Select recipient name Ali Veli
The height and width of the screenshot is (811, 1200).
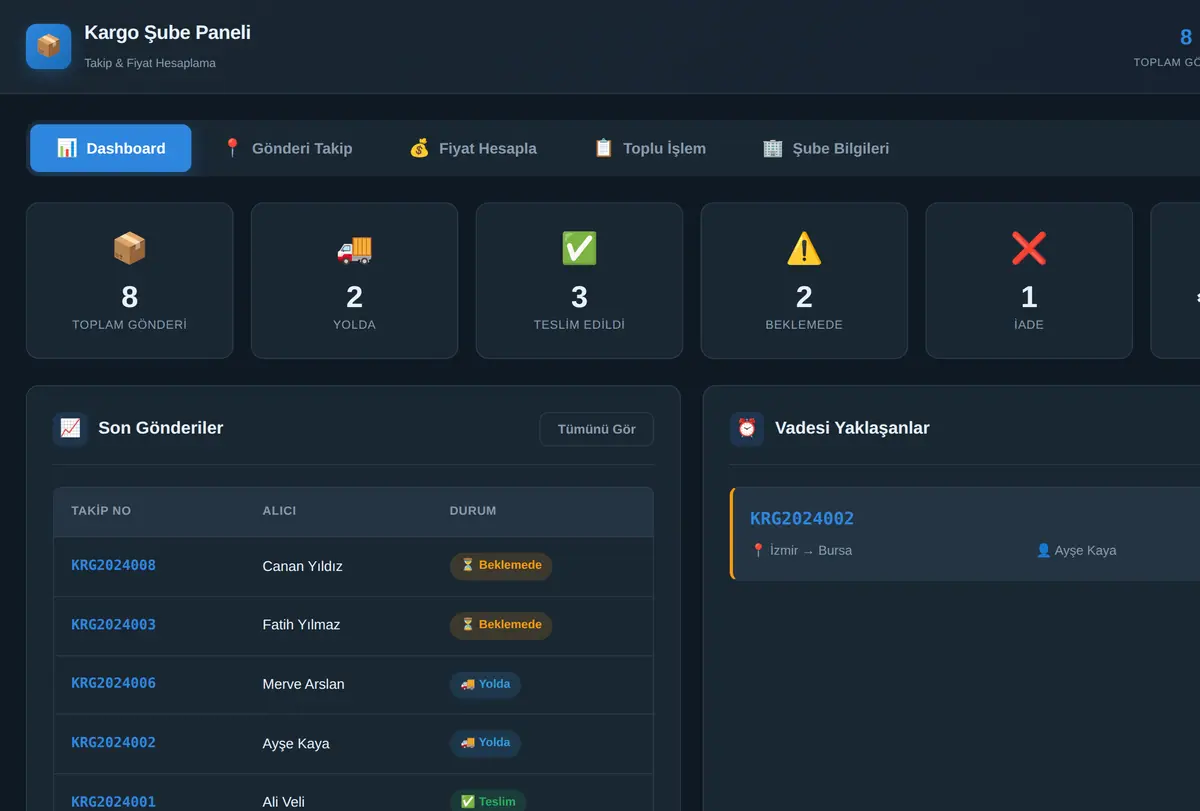pyautogui.click(x=283, y=802)
